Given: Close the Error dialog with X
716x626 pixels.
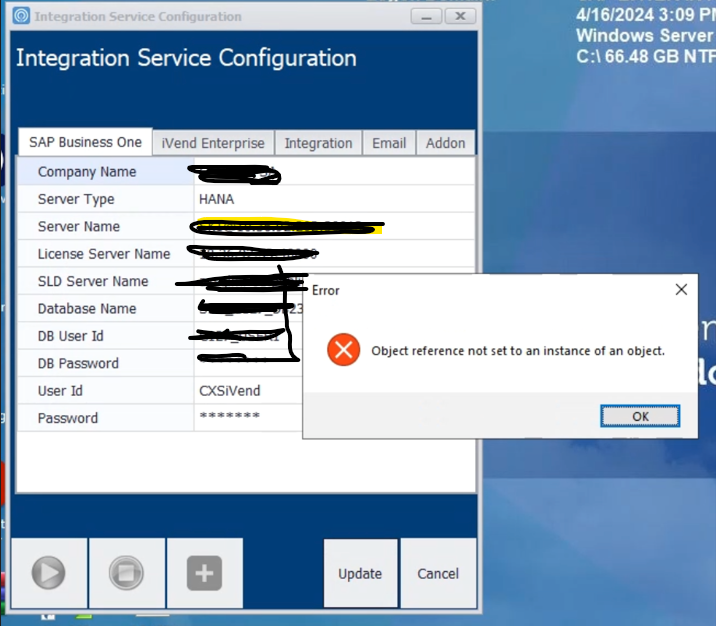Looking at the screenshot, I should [x=681, y=289].
